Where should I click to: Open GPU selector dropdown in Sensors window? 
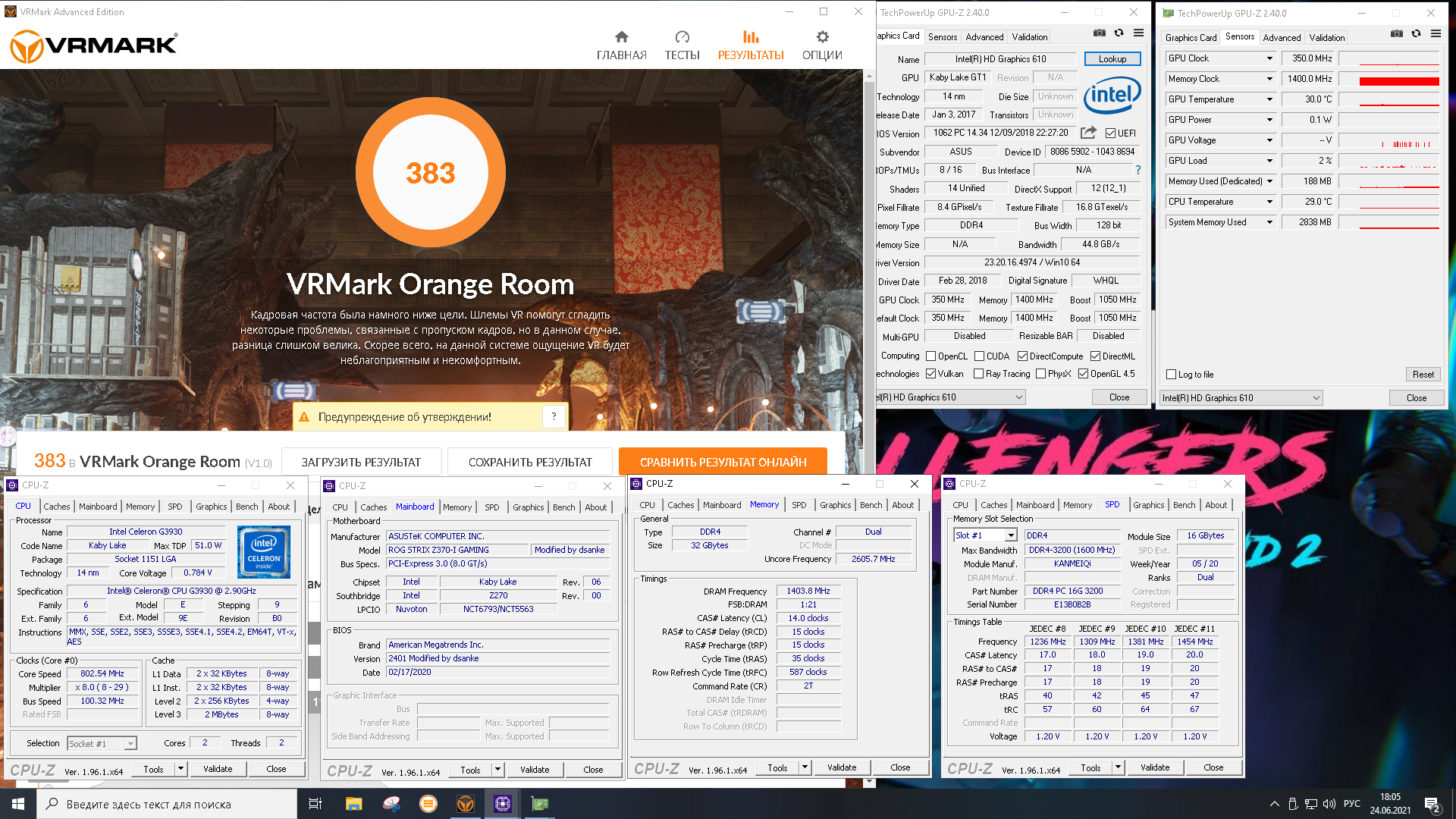[1241, 398]
